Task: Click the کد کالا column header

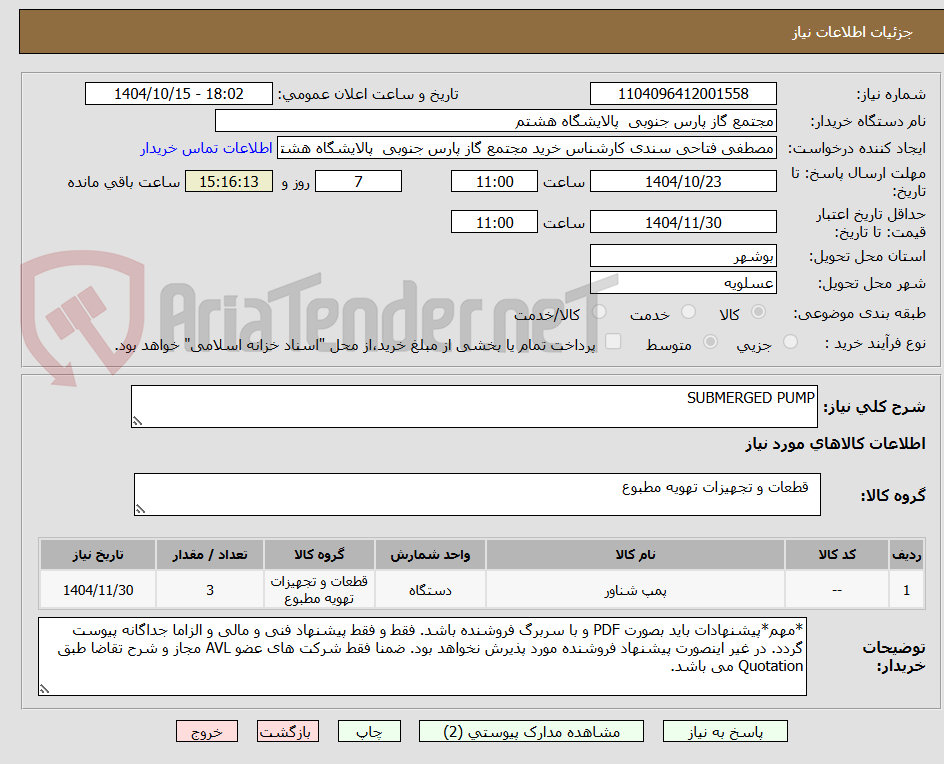Action: point(837,554)
